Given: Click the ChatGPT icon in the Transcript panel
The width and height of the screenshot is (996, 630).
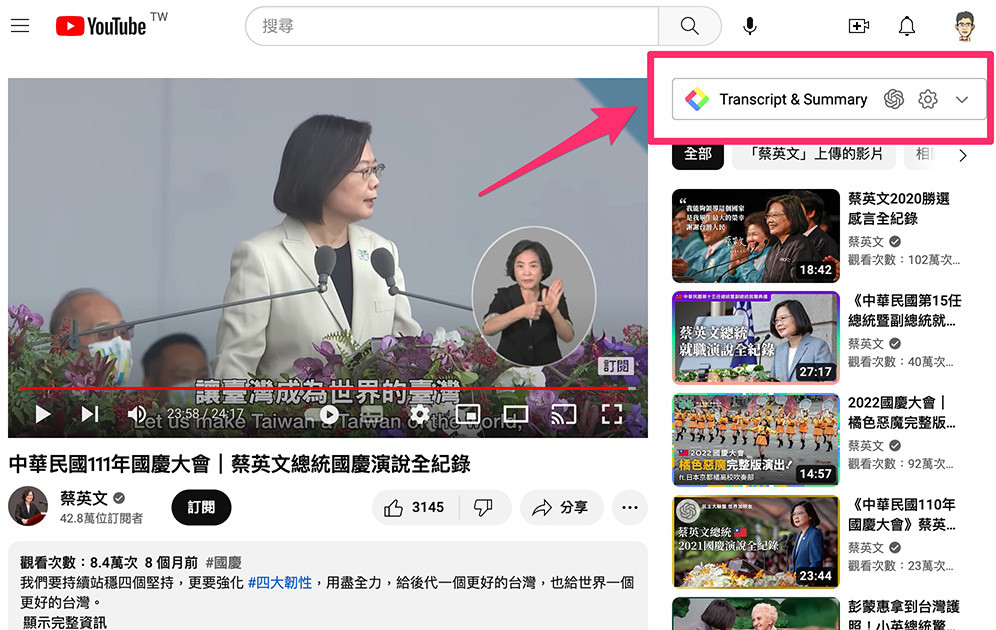Looking at the screenshot, I should tap(894, 99).
